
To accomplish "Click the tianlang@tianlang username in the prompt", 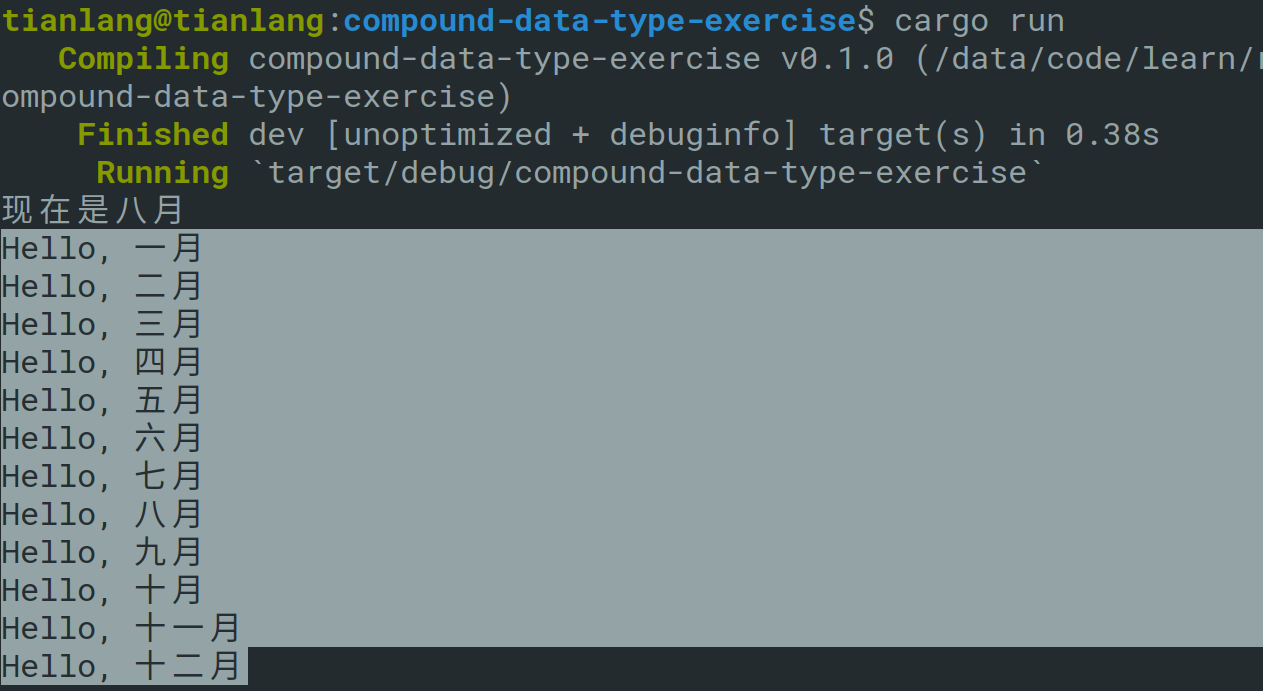I will 163,20.
